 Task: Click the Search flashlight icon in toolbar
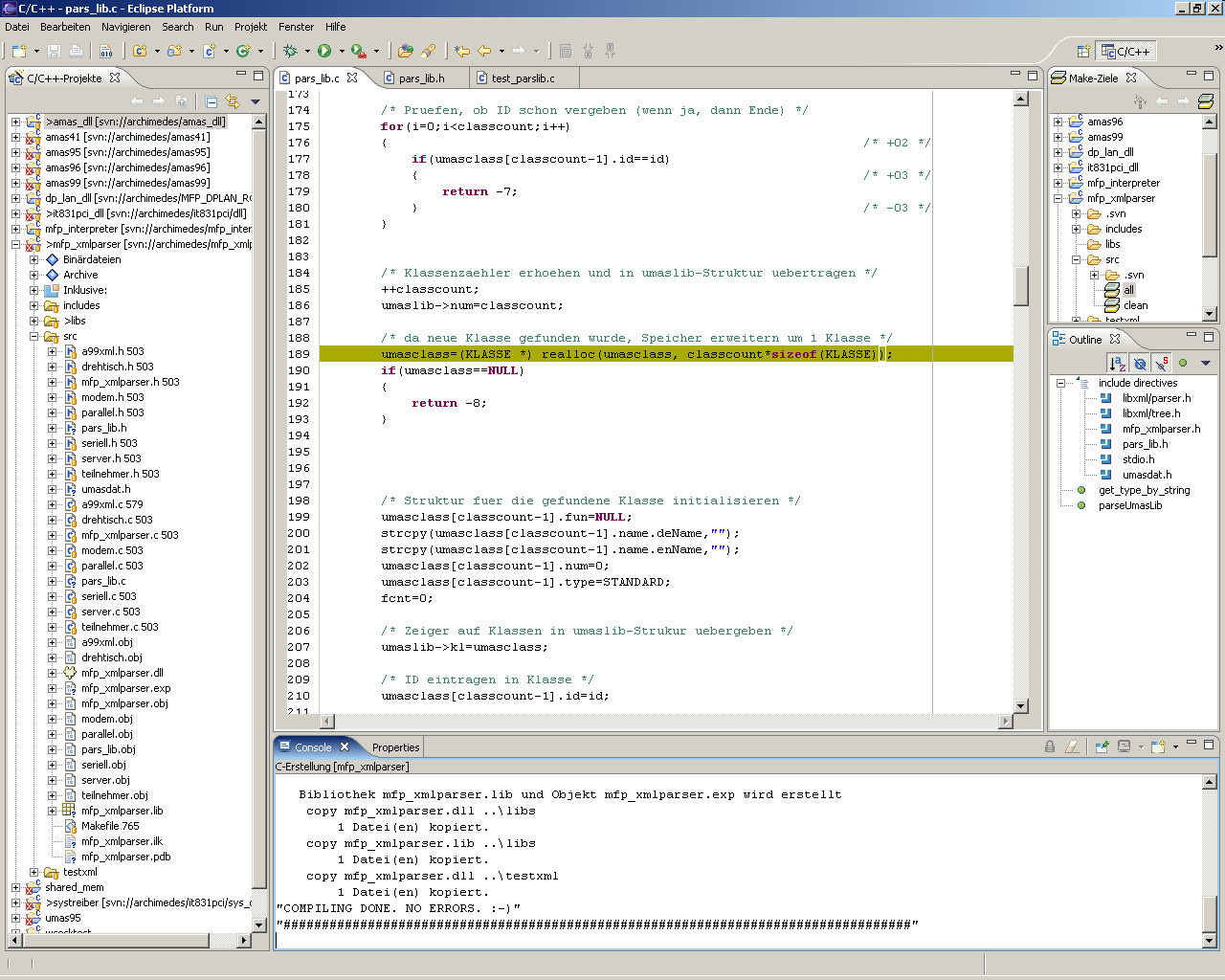(428, 51)
